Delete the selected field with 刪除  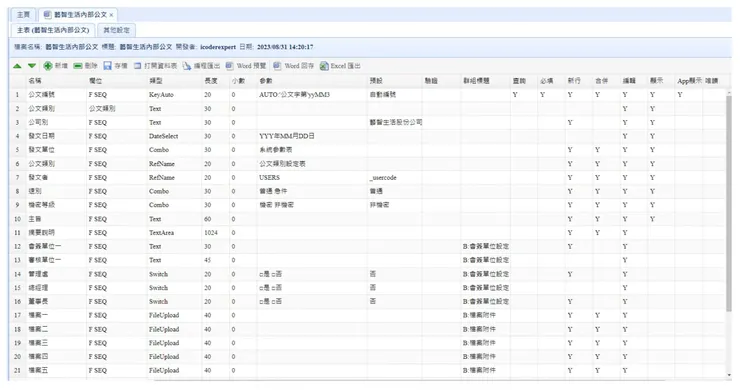click(x=85, y=66)
